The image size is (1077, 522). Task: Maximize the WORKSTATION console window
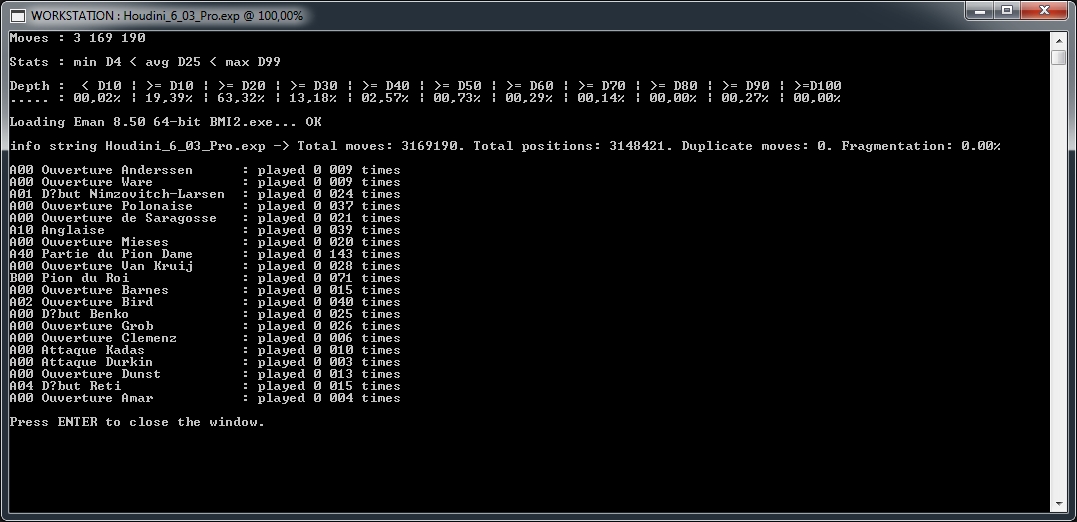[x=1007, y=10]
